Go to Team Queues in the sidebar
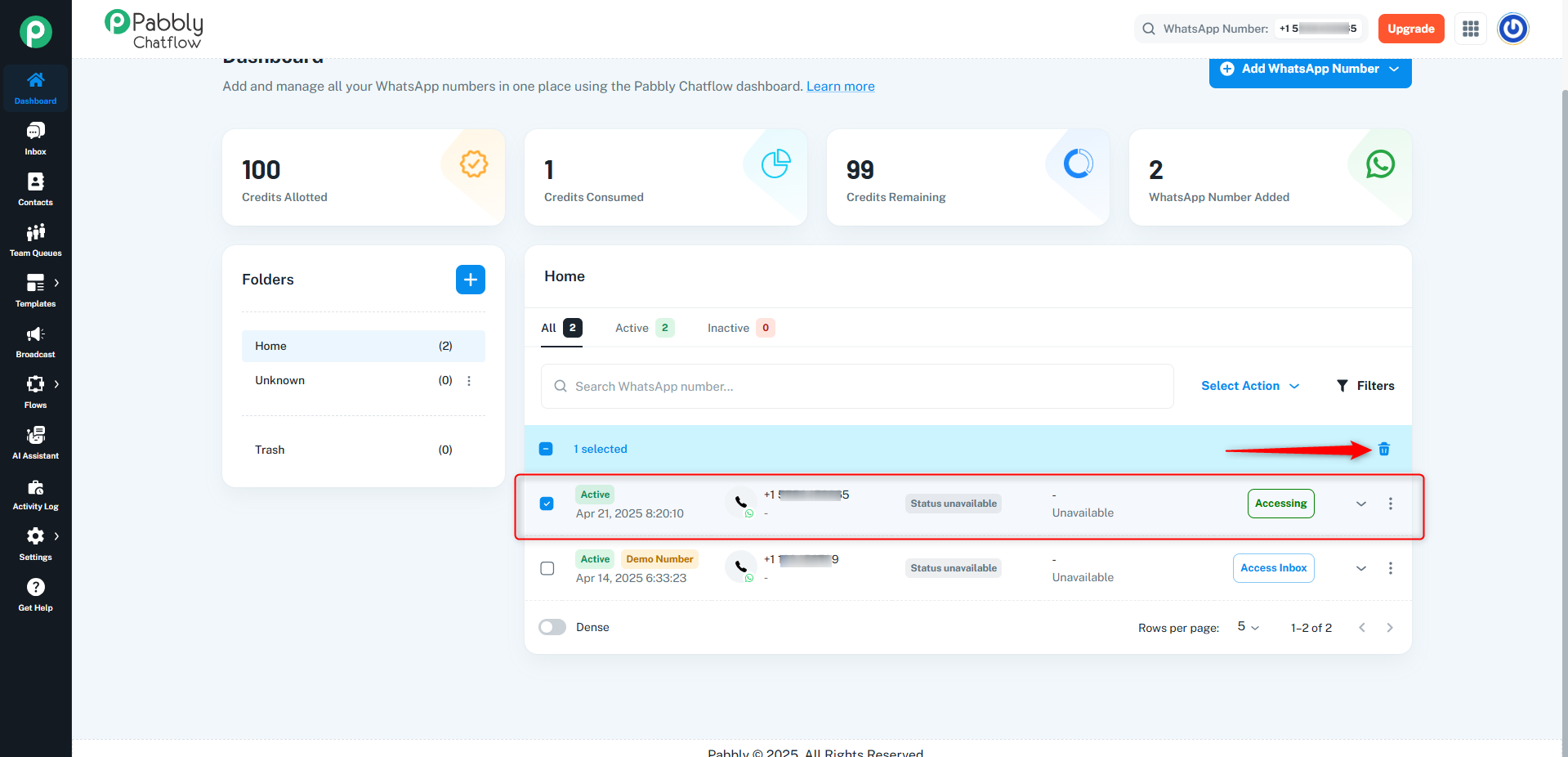1568x757 pixels. coord(35,240)
